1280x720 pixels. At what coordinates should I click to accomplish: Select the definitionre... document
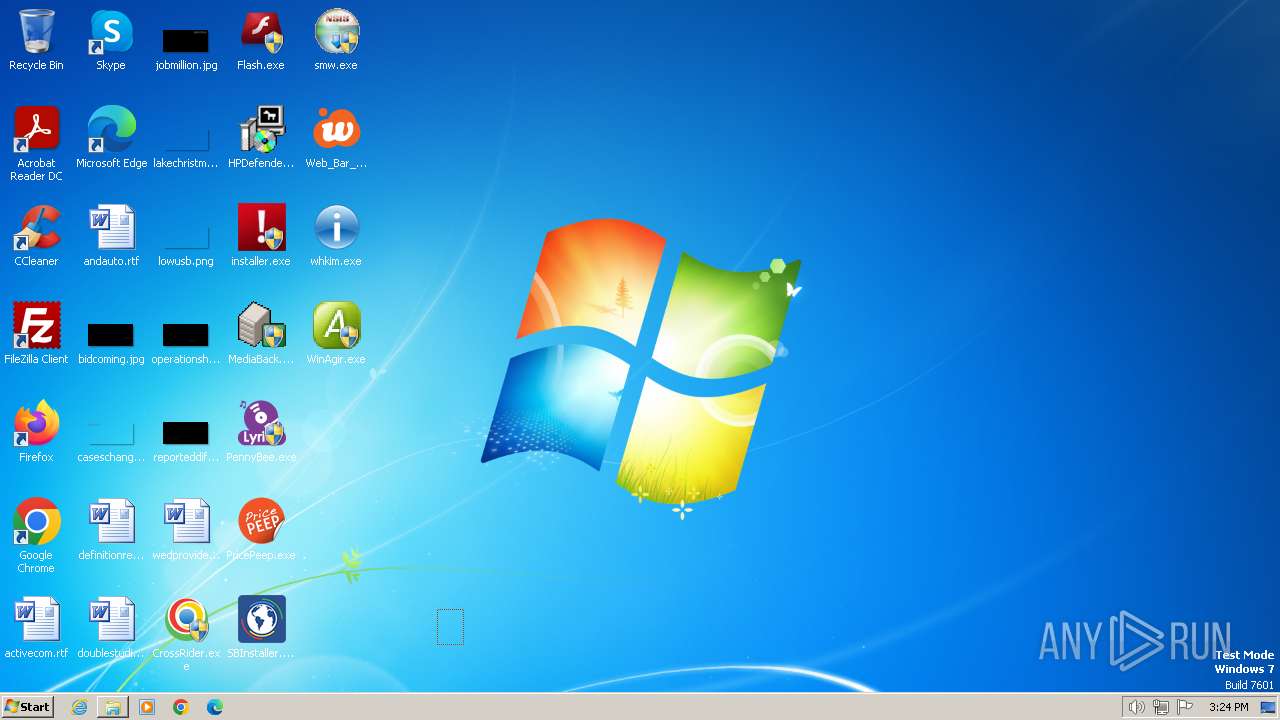tap(111, 530)
